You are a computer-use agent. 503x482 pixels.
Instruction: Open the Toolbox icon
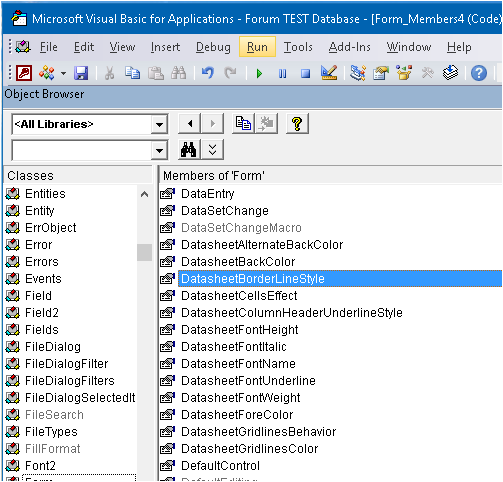click(427, 73)
